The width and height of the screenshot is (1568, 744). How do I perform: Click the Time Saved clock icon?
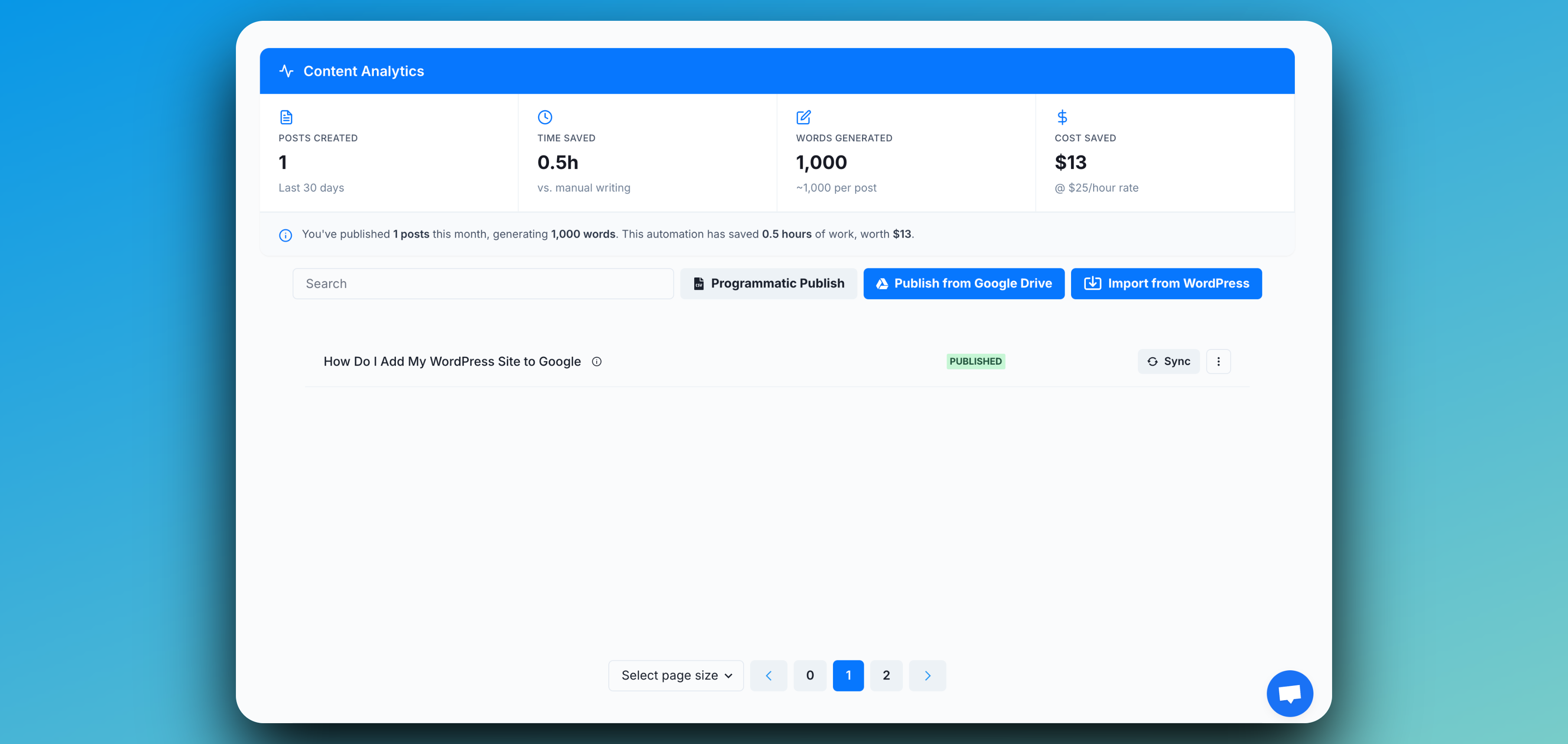tap(545, 117)
